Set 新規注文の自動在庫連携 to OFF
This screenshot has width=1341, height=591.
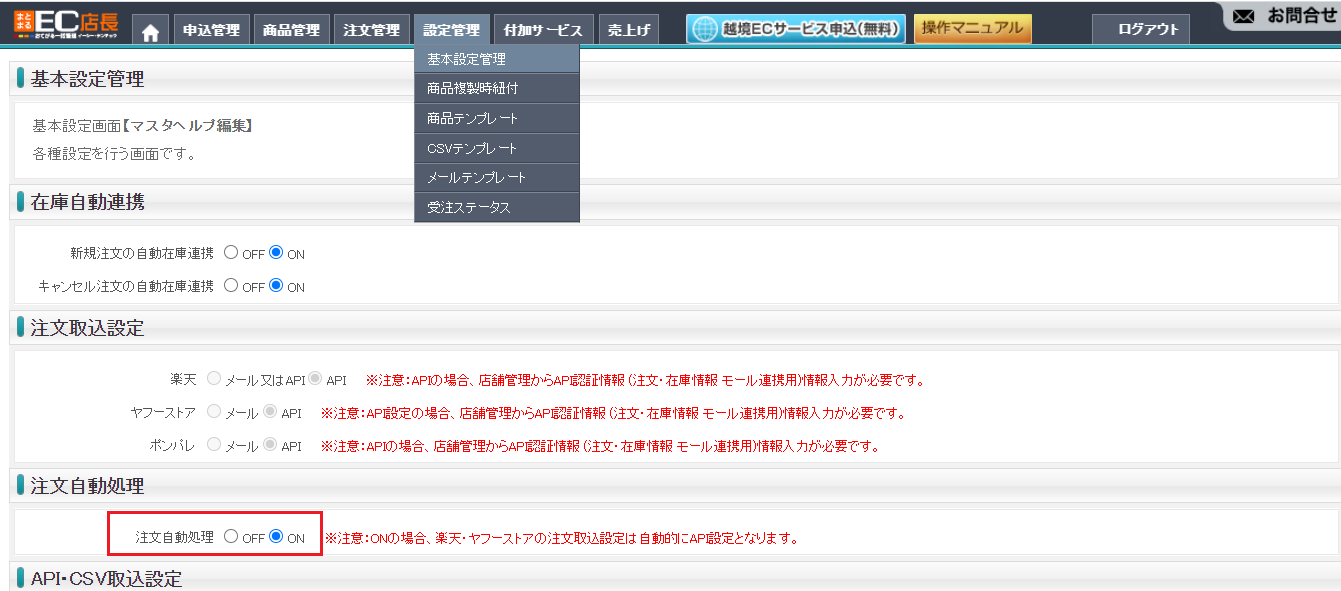(231, 253)
